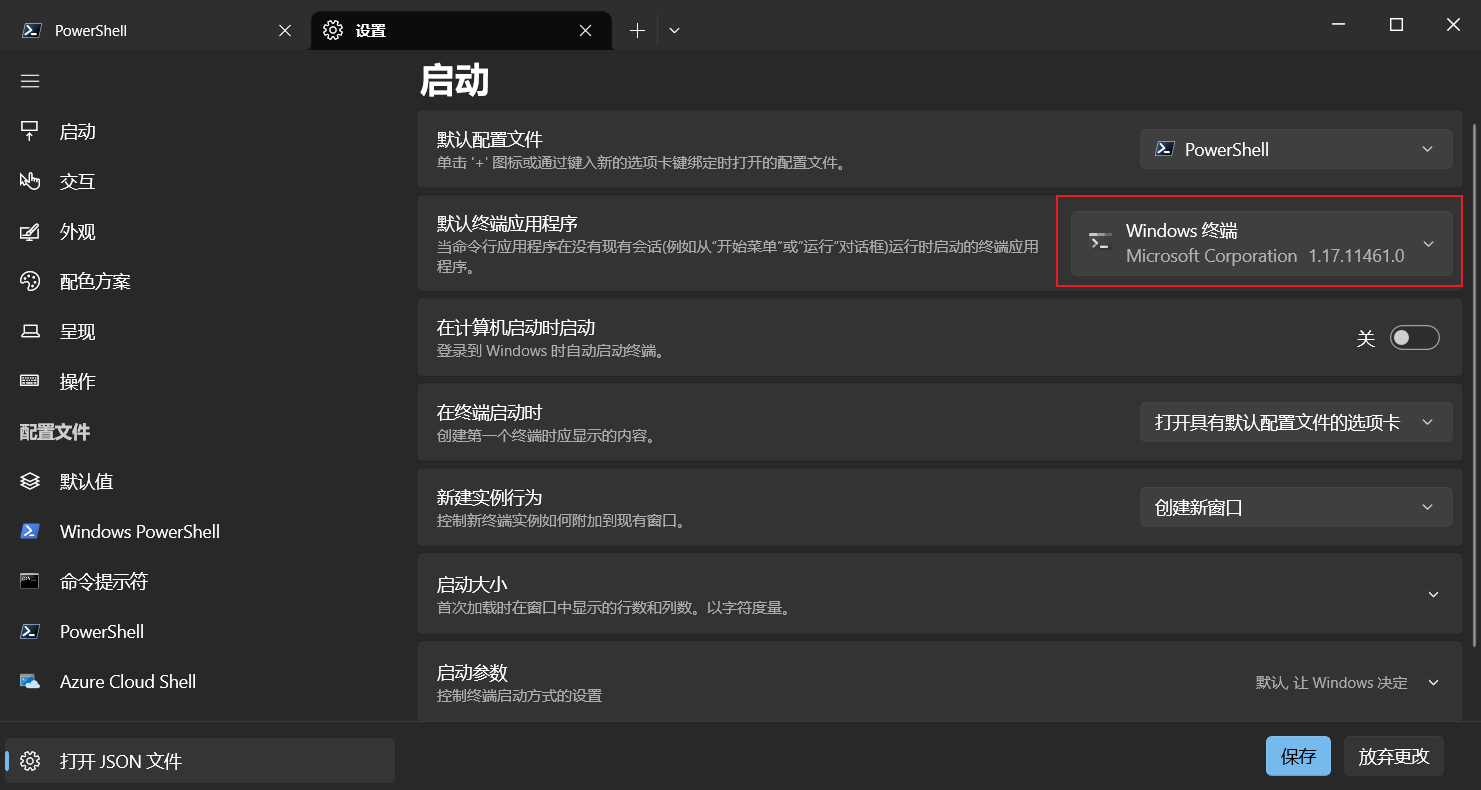The height and width of the screenshot is (790, 1481).
Task: Click the 操作 keyboard icon
Action: (x=30, y=381)
